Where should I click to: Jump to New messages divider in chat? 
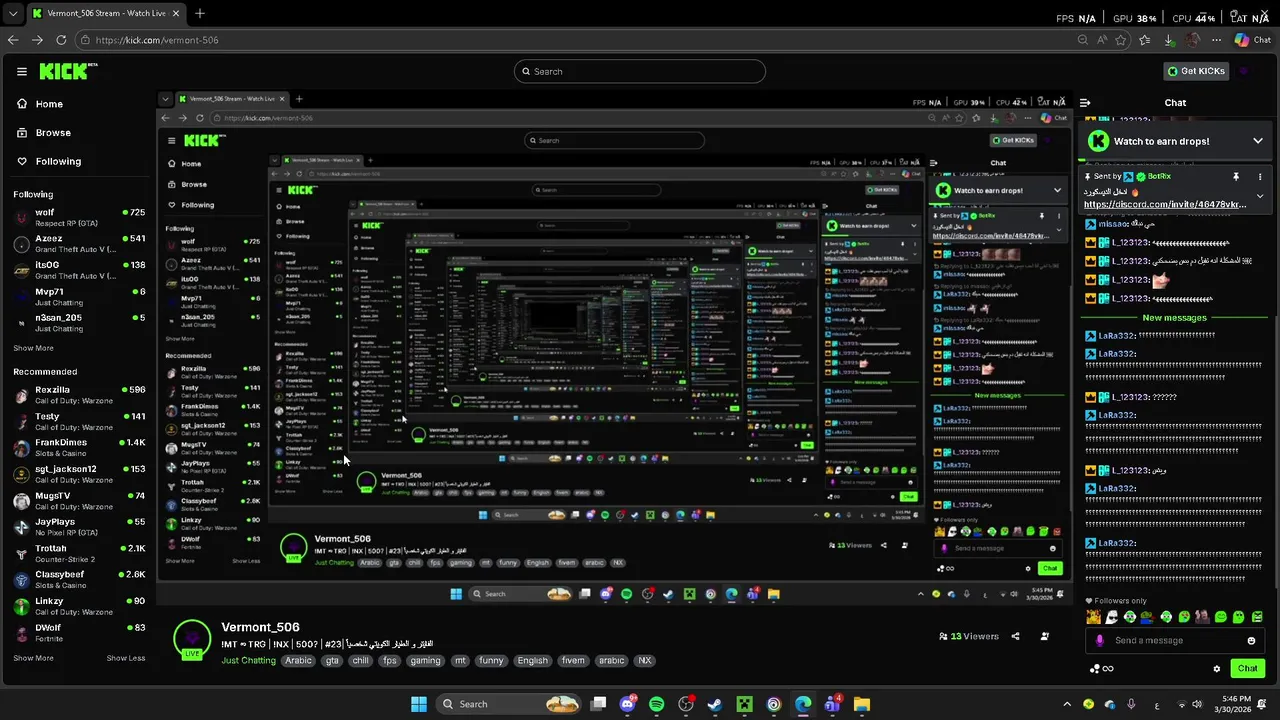click(x=1175, y=318)
